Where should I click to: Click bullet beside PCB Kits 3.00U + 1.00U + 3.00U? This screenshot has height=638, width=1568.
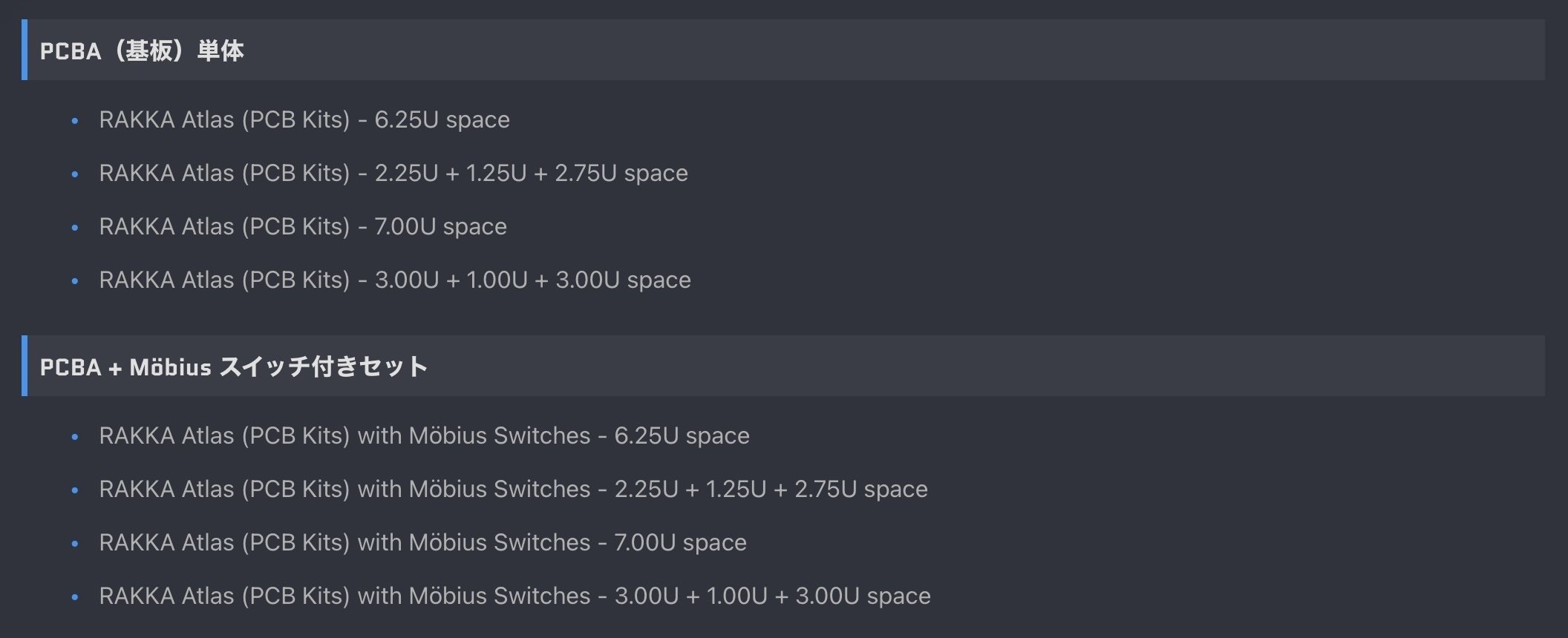(74, 280)
